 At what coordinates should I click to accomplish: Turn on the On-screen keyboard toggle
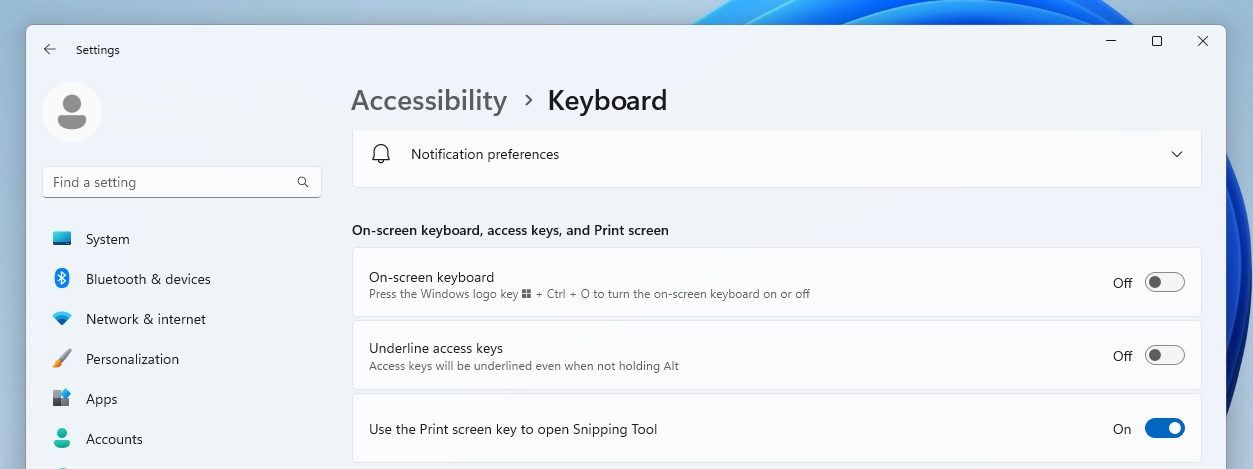pos(1164,282)
